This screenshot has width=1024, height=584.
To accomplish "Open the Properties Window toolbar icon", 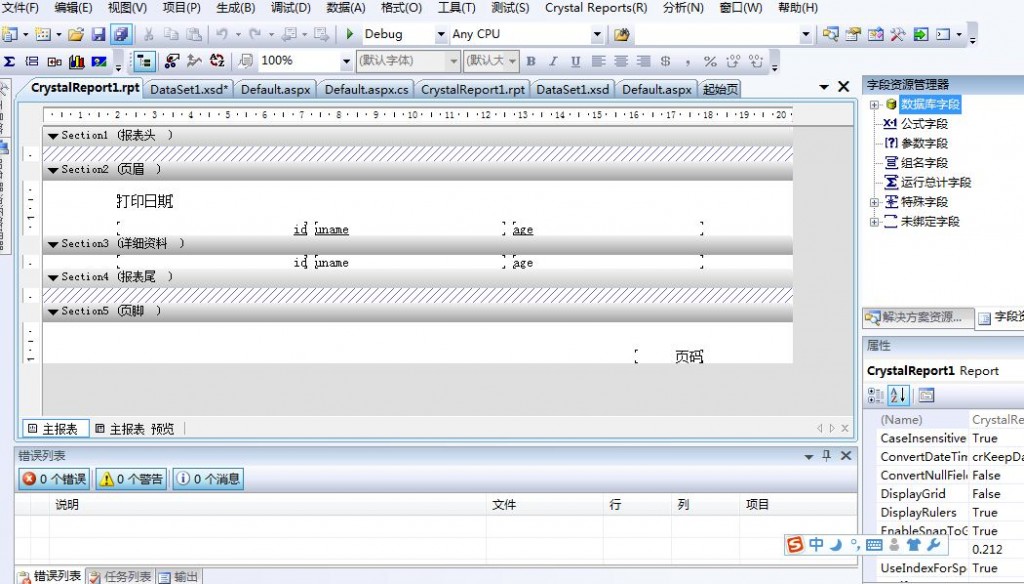I will 853,34.
